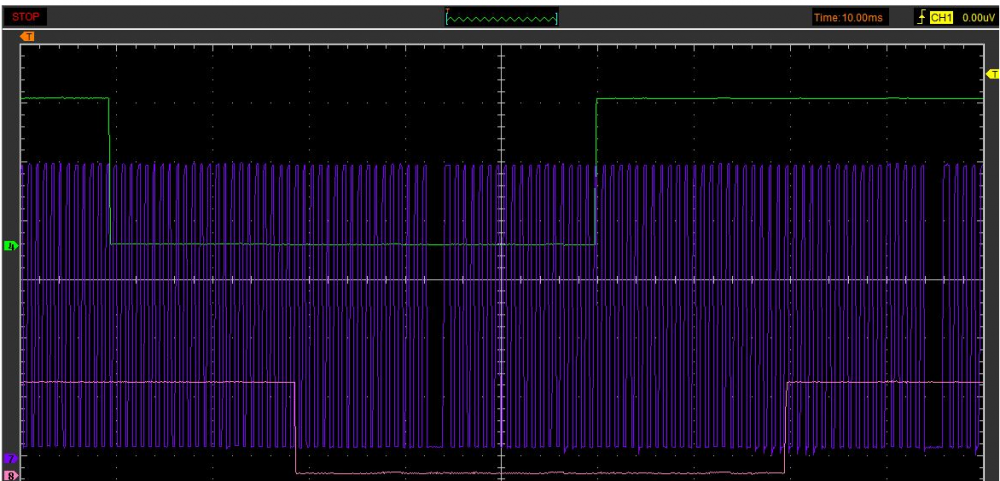Open the Time 10.00ms timebase setting
The height and width of the screenshot is (481, 1000).
click(849, 18)
